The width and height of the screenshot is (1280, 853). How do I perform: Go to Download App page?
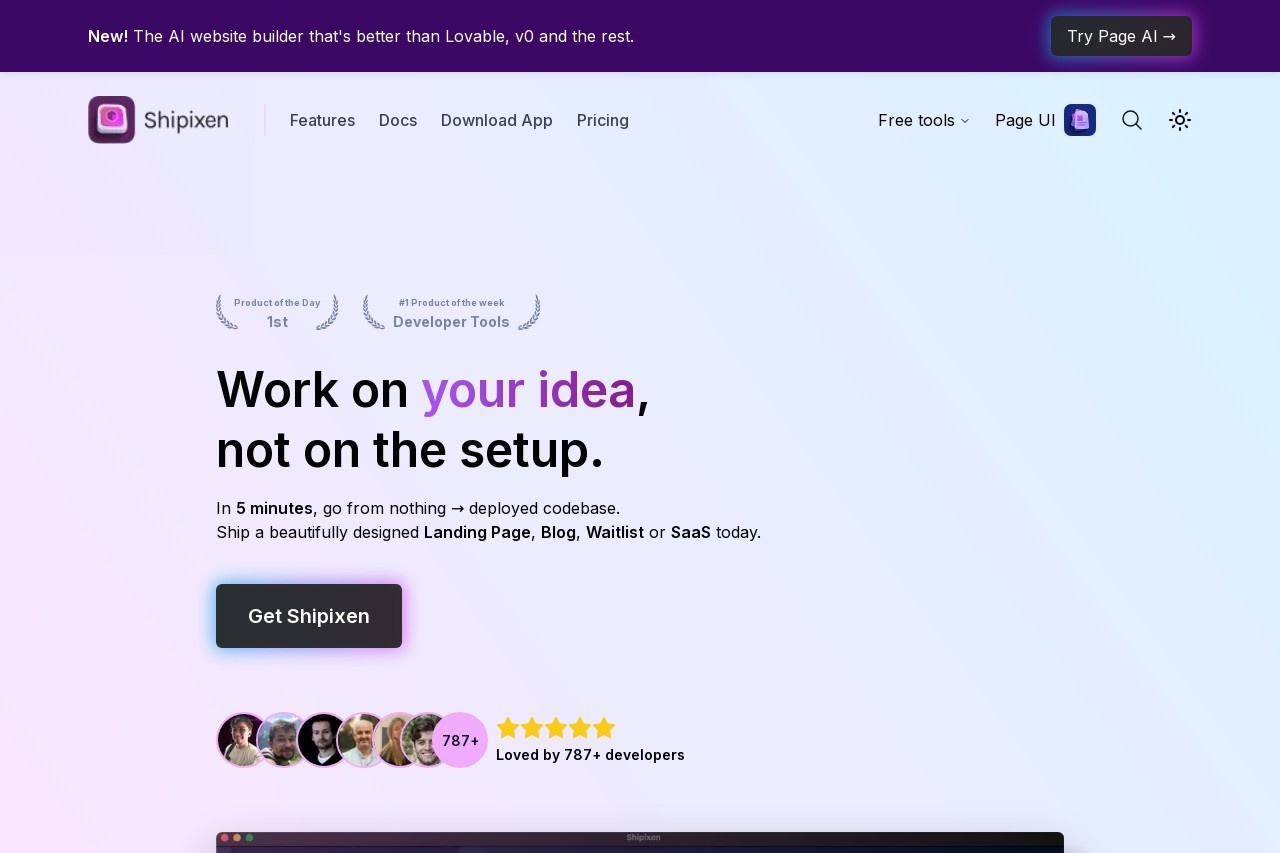(497, 120)
